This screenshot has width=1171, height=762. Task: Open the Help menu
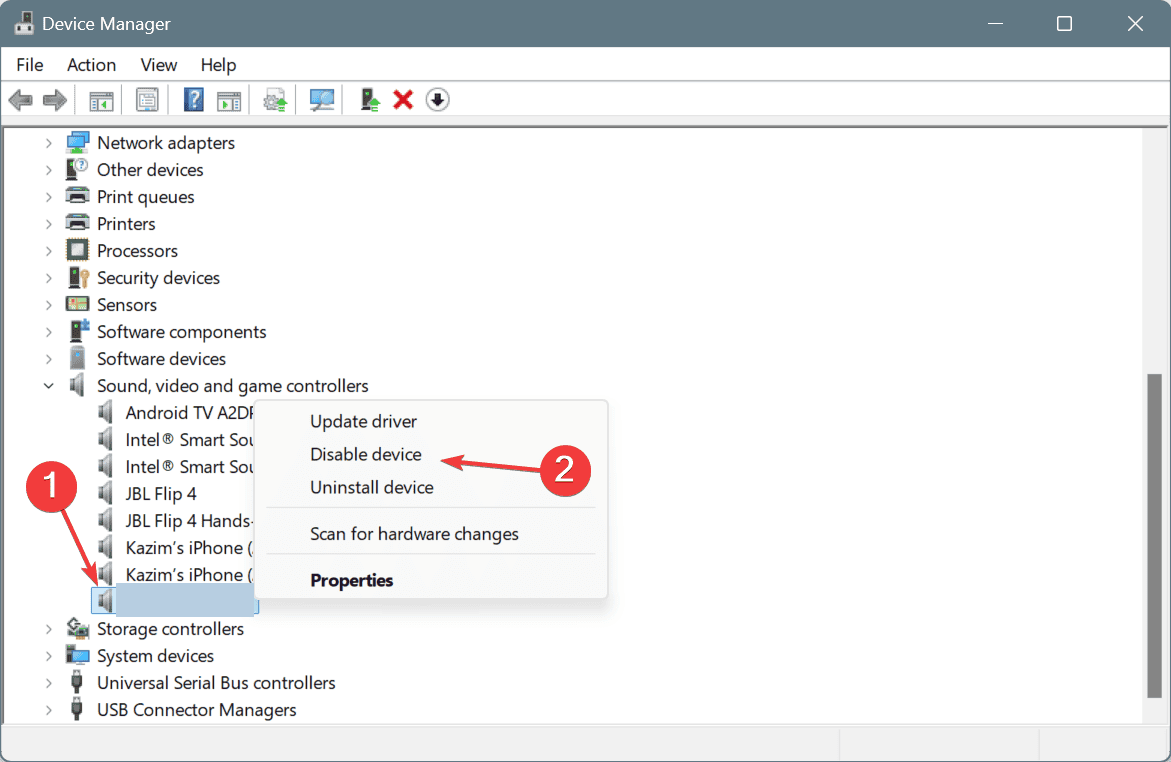218,65
